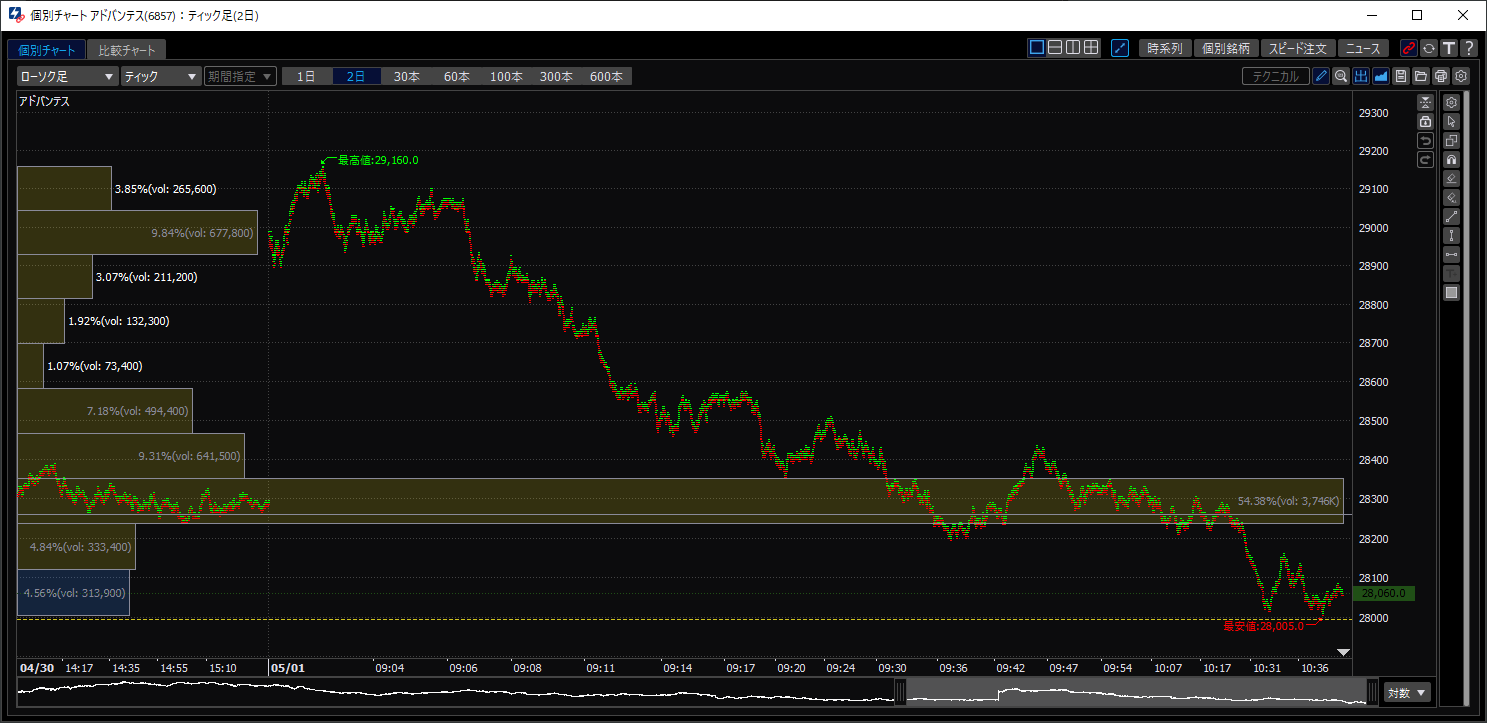The height and width of the screenshot is (723, 1487).
Task: Click the スピード注文 button
Action: 1298,48
